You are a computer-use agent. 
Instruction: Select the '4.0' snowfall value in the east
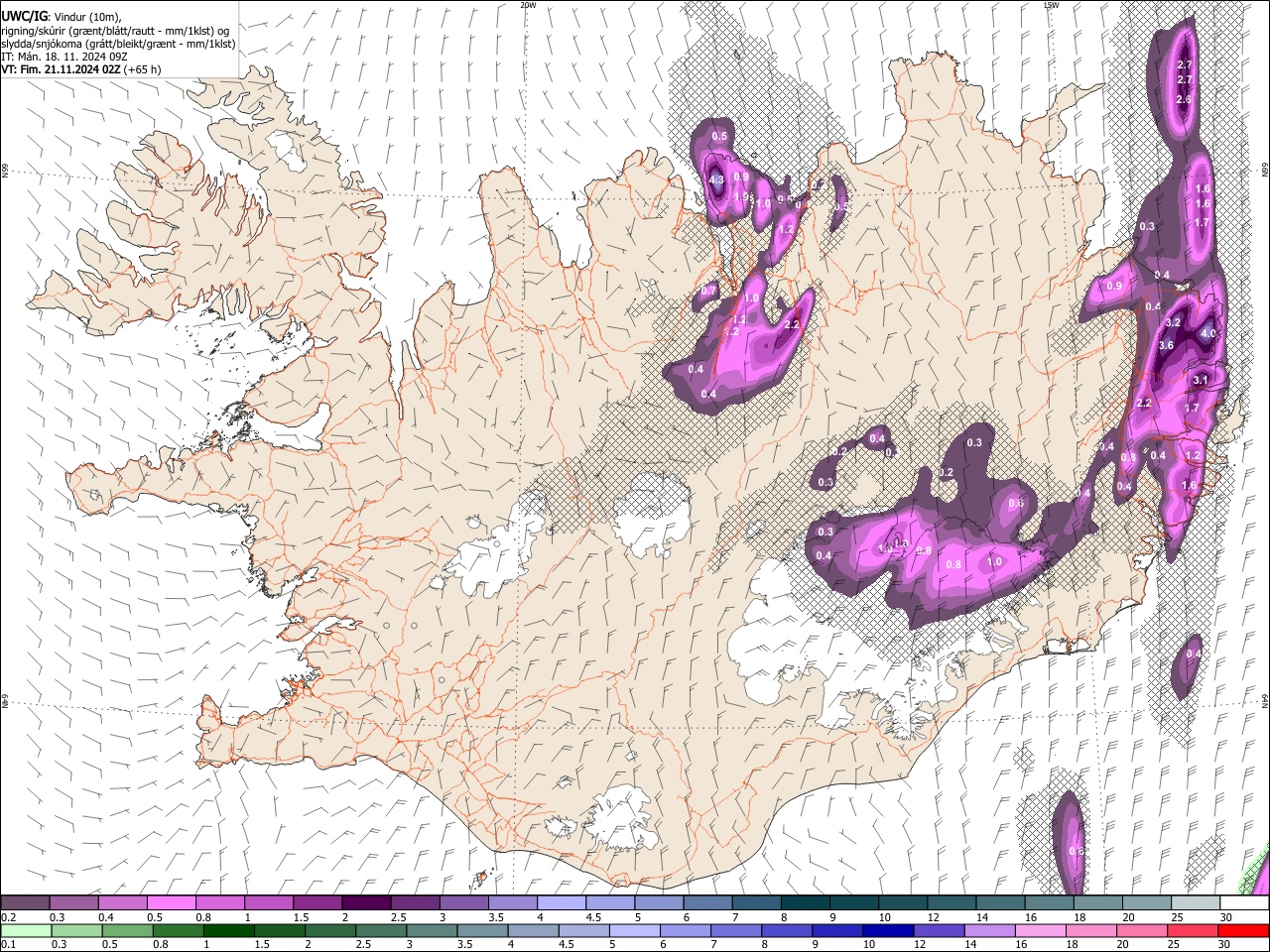[1208, 334]
